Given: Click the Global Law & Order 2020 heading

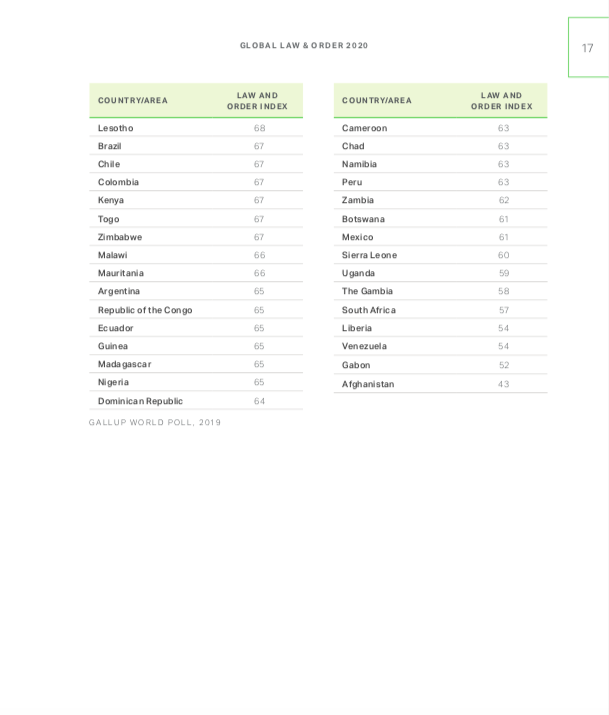Looking at the screenshot, I should [x=304, y=46].
